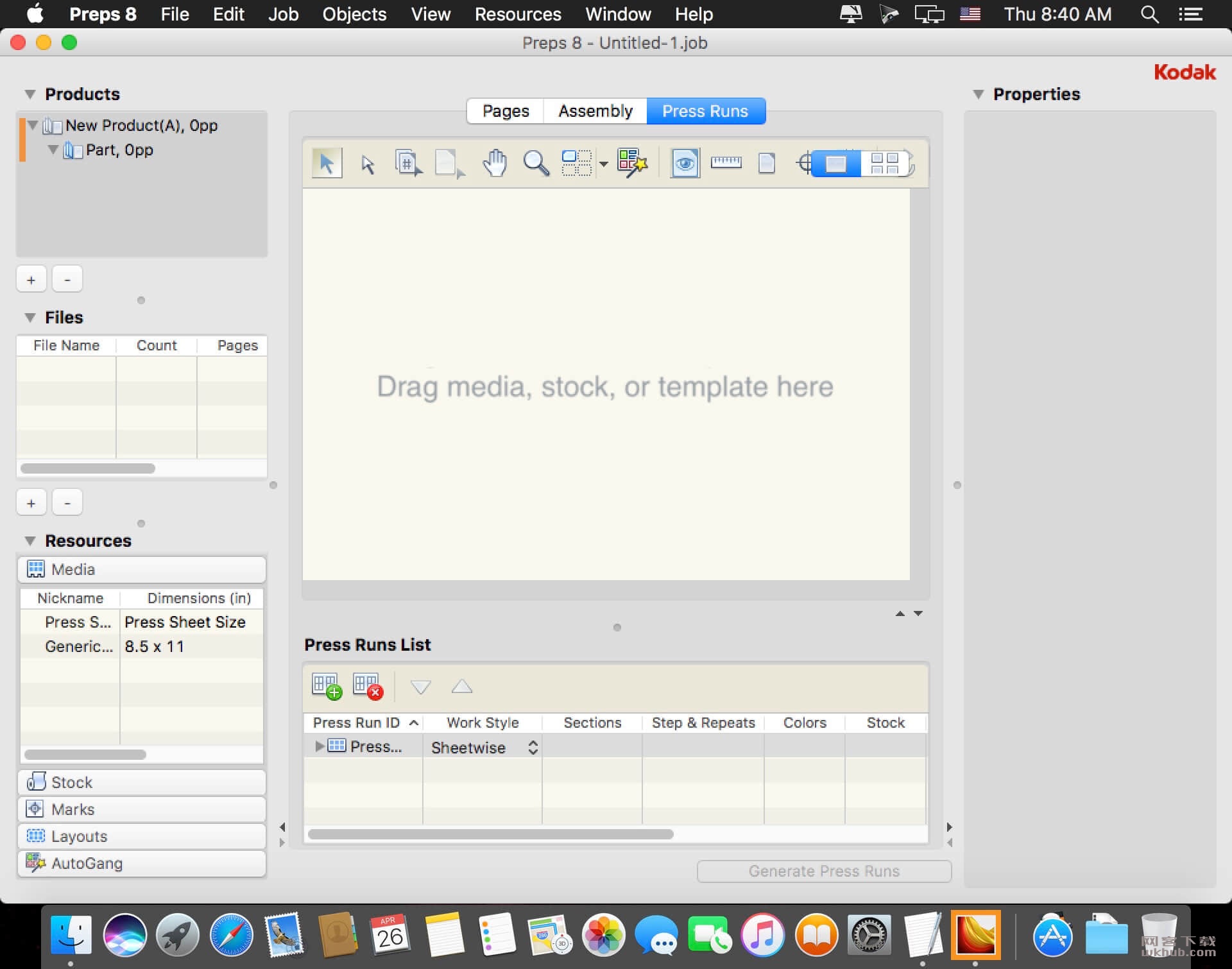Use the Press Runs List horizontal scrollbar

491,834
